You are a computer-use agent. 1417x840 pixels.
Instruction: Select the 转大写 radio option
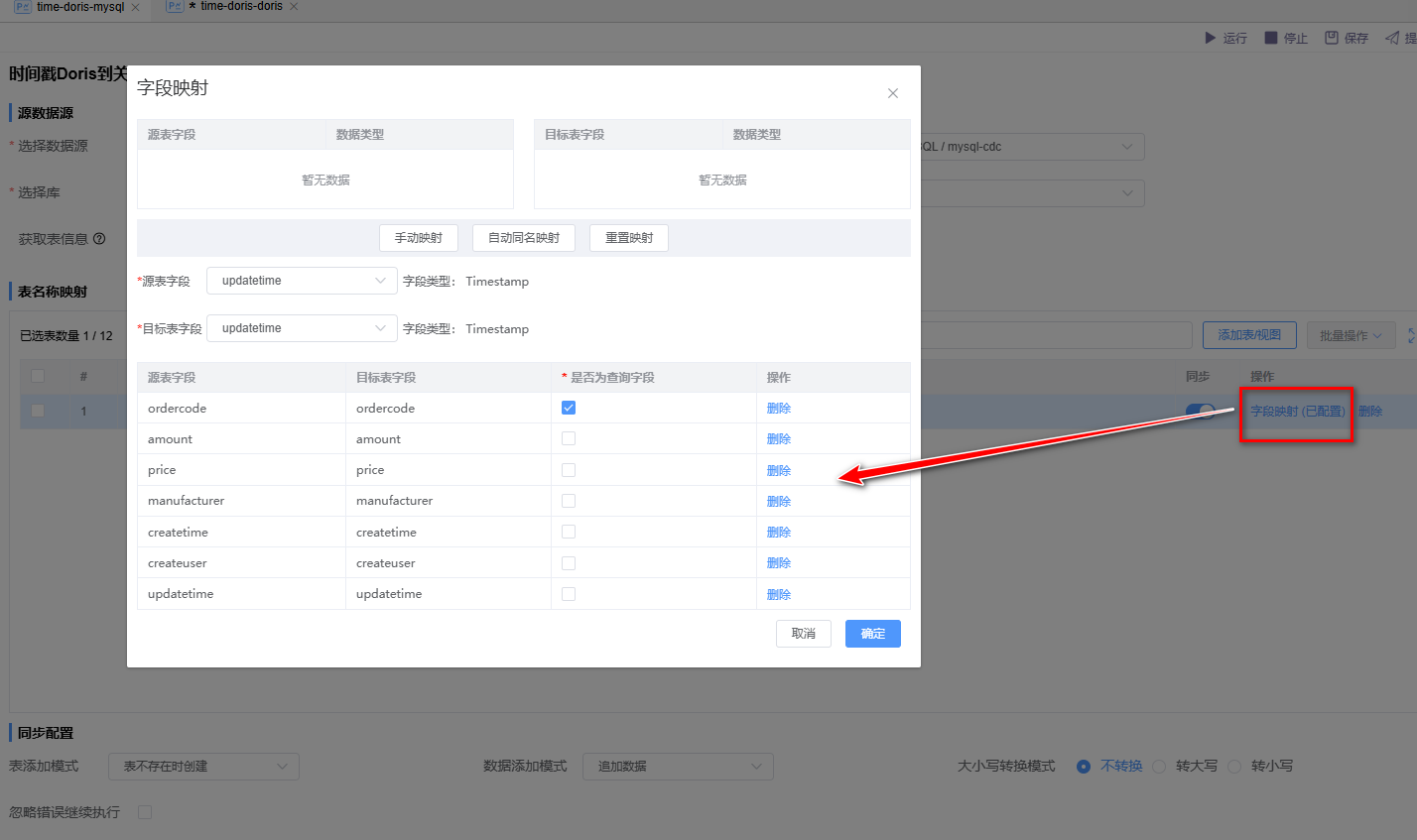[1159, 767]
